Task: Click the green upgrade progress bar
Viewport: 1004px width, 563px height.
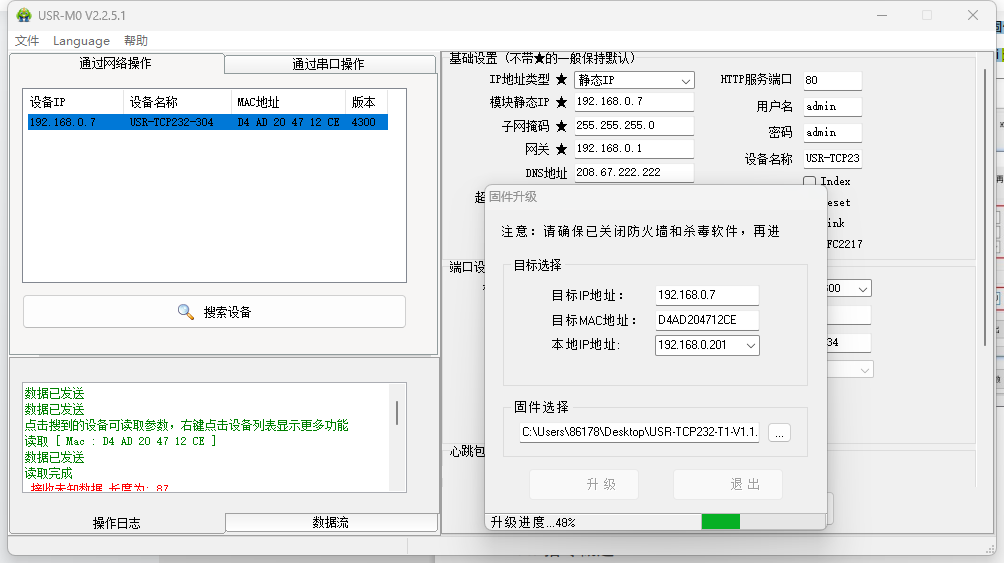Action: click(x=720, y=521)
